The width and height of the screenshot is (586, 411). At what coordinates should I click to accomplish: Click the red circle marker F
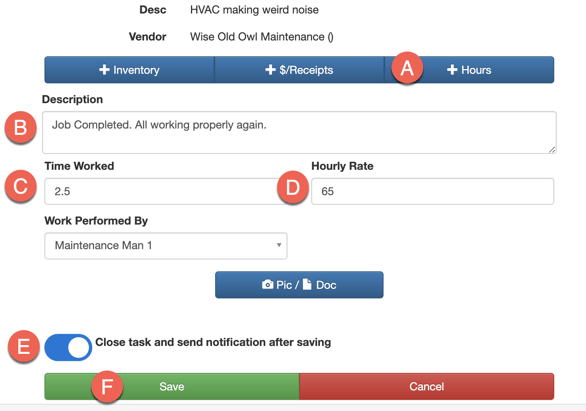[107, 386]
